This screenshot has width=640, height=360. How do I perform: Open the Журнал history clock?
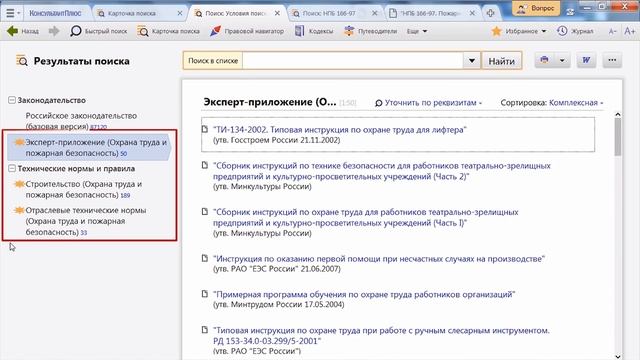click(575, 31)
